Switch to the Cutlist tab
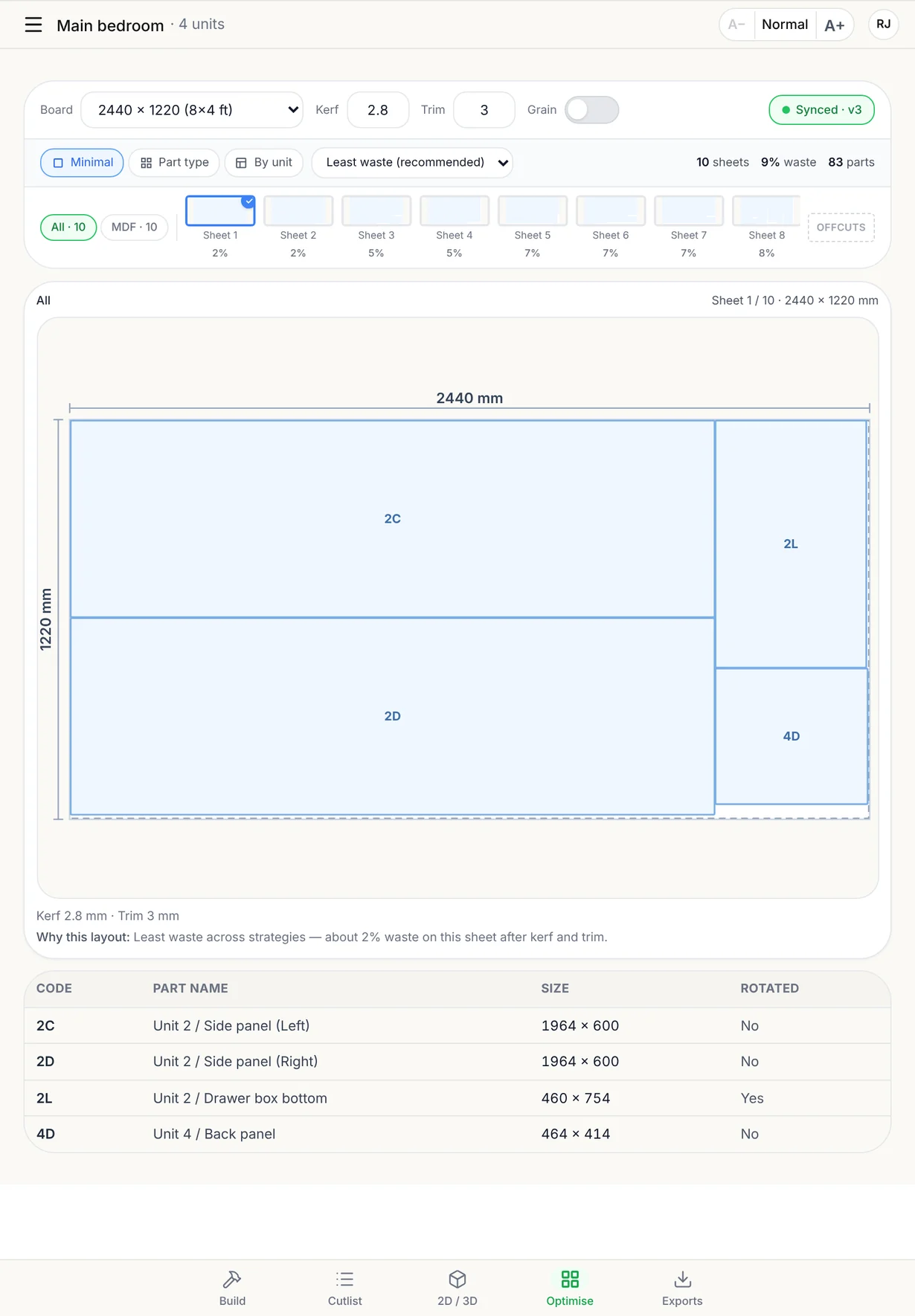The height and width of the screenshot is (1316, 915). coord(344,1288)
